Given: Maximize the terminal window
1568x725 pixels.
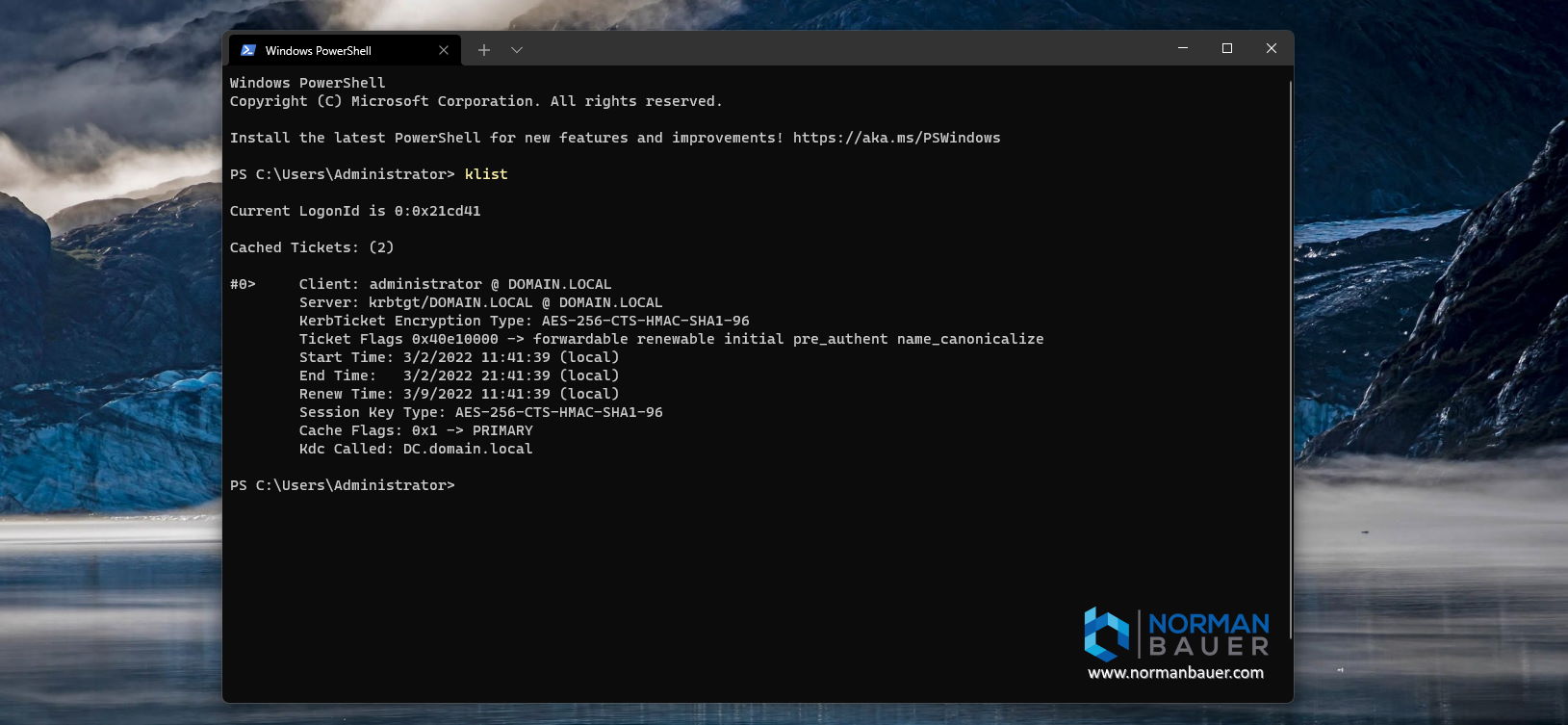Looking at the screenshot, I should pyautogui.click(x=1227, y=48).
